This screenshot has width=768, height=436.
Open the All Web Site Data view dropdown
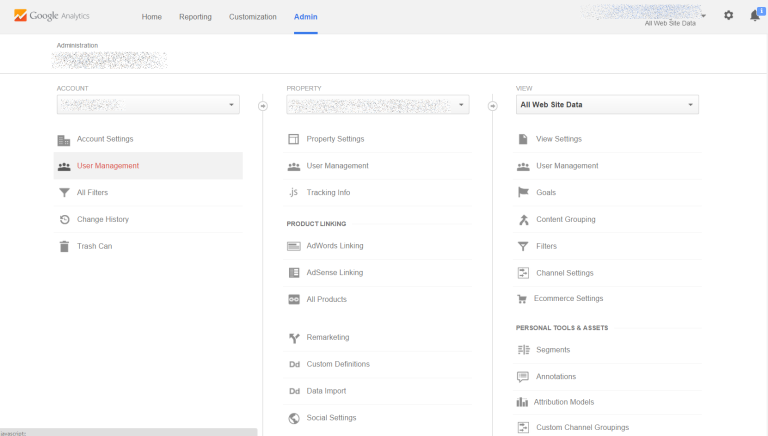click(x=607, y=105)
